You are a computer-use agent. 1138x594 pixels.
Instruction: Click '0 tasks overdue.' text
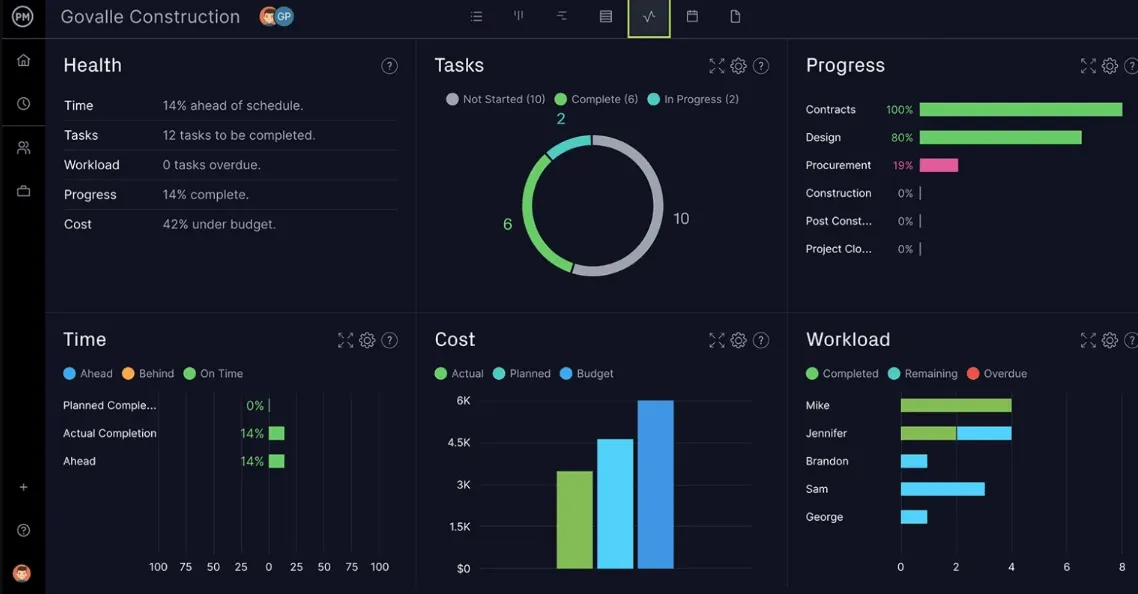pyautogui.click(x=211, y=165)
